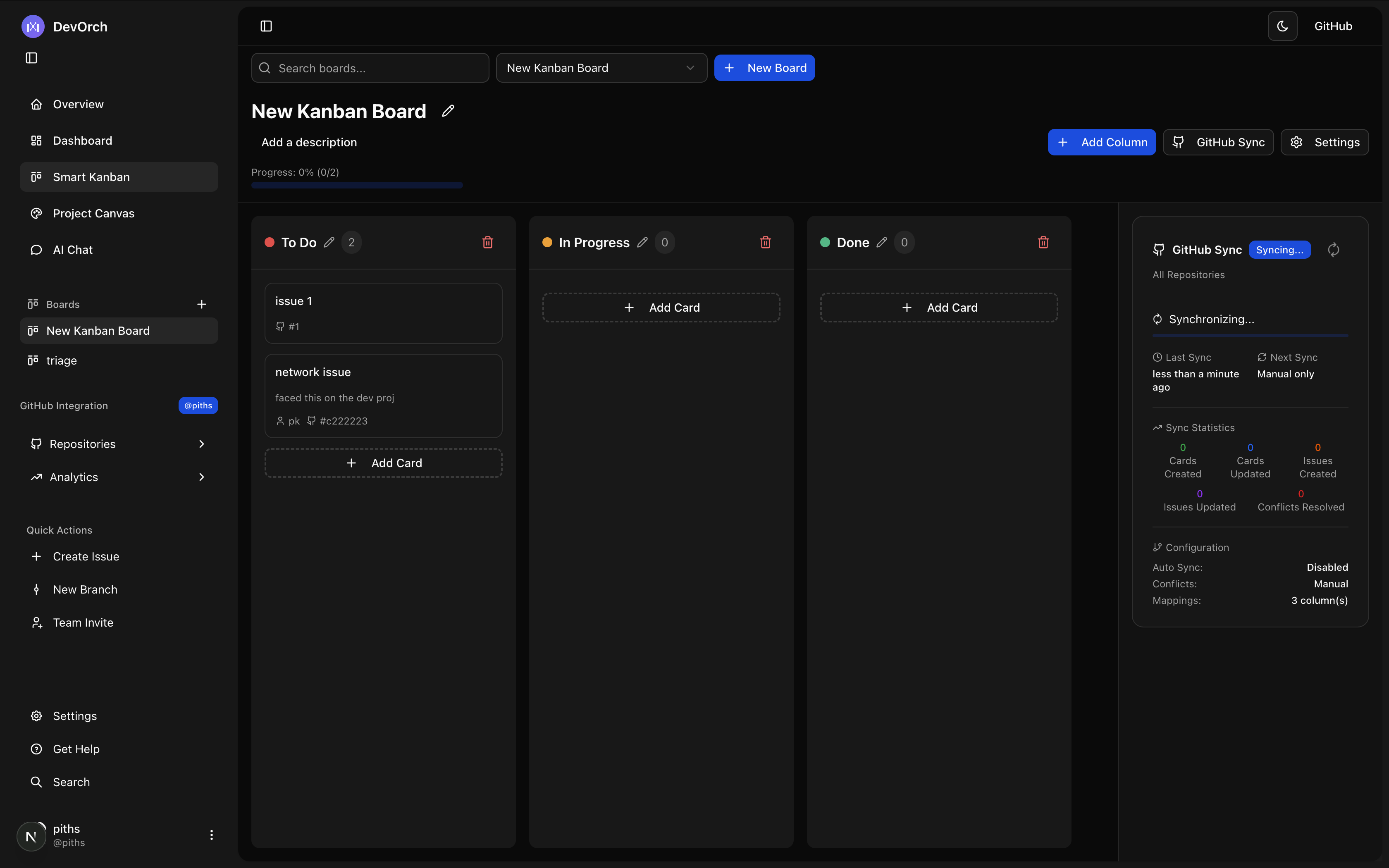1389x868 pixels.
Task: Delete the To Do column with trash icon
Action: [x=488, y=242]
